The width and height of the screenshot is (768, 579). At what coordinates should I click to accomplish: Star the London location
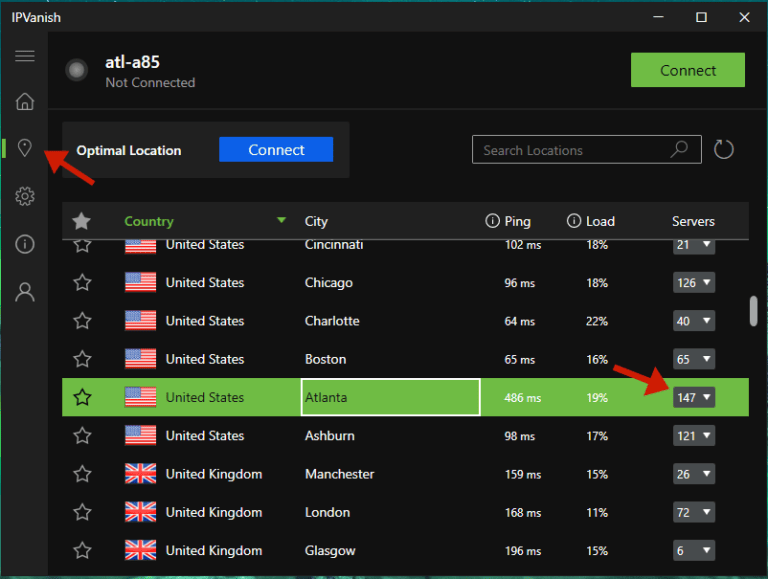tap(82, 512)
